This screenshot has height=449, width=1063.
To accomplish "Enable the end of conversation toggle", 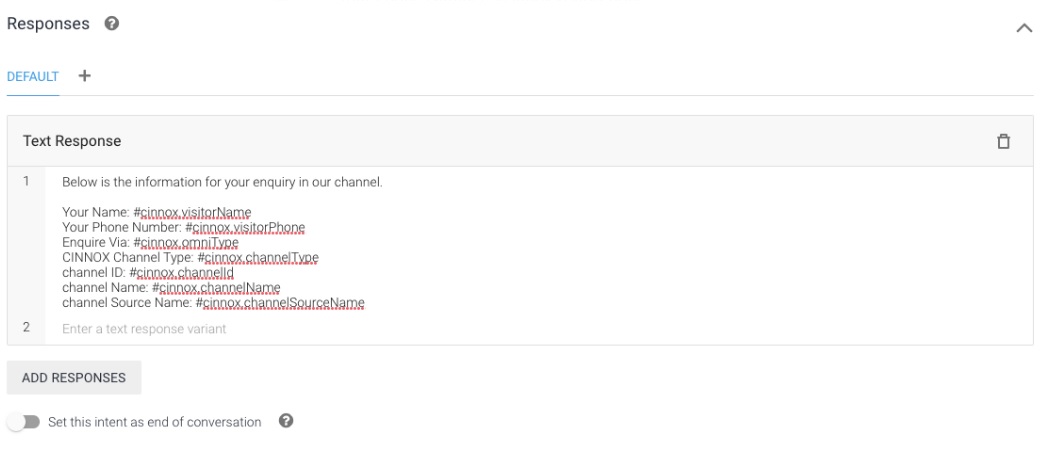I will 23,422.
